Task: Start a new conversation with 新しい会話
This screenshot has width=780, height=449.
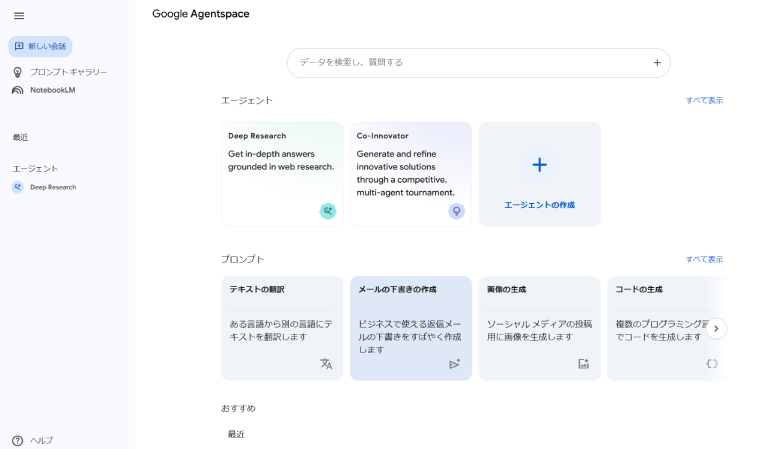Action: point(41,46)
